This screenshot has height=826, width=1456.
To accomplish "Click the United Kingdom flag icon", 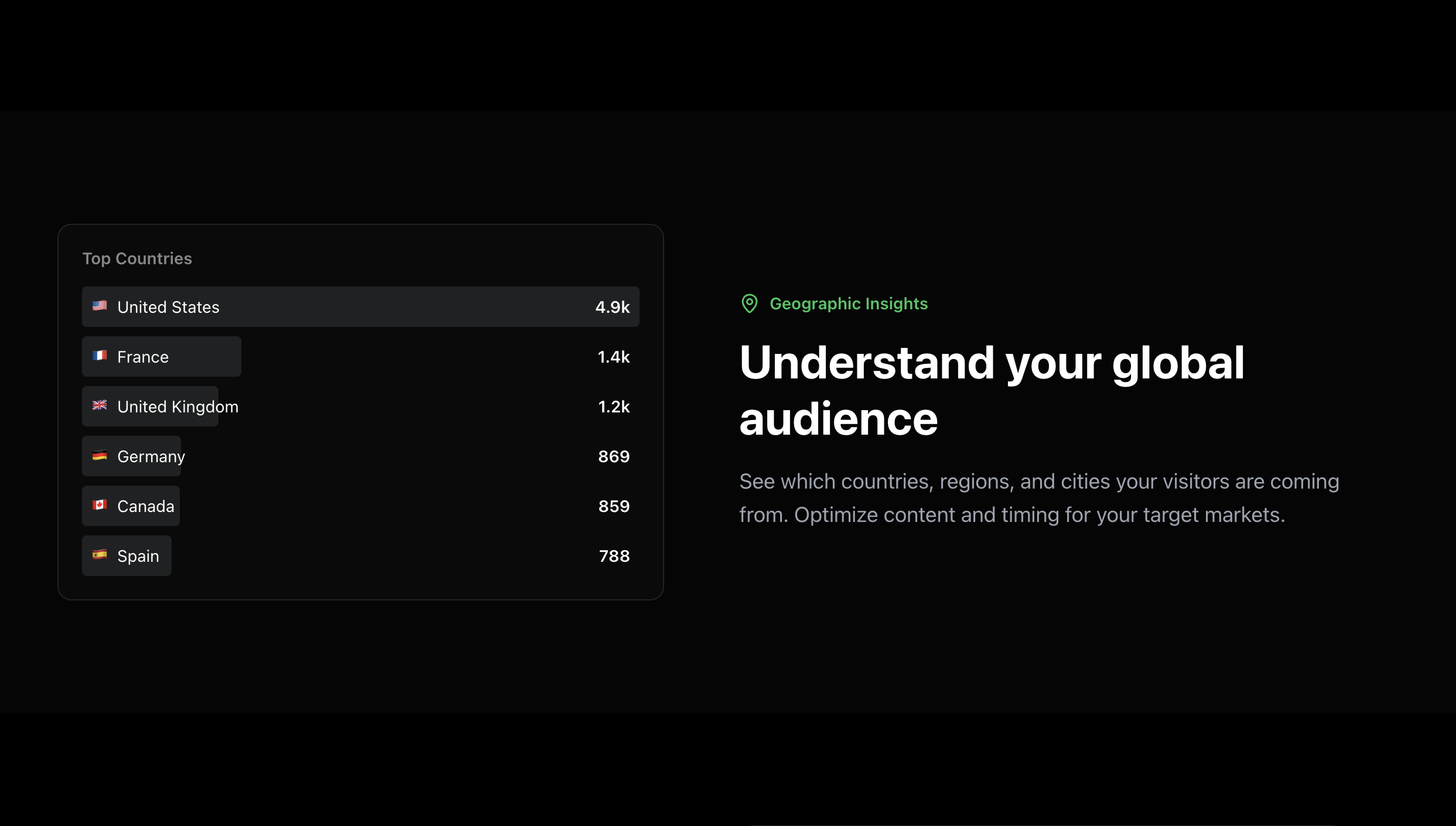I will point(100,405).
